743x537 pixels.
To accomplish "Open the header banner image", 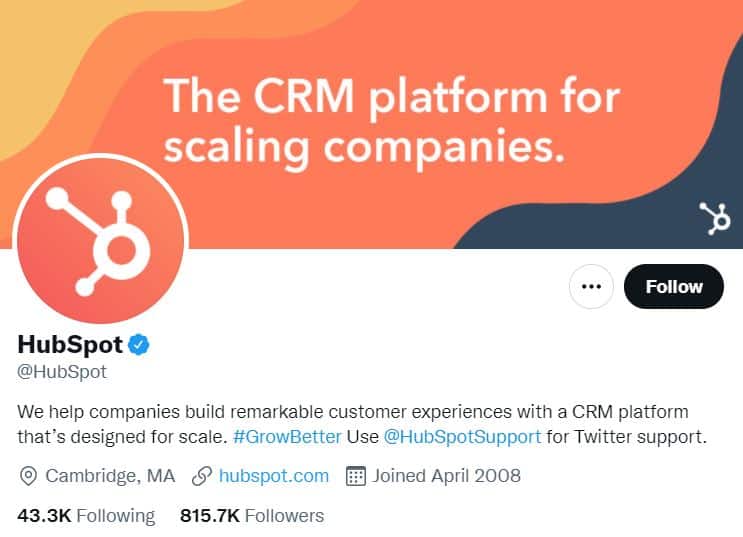I will tap(372, 124).
